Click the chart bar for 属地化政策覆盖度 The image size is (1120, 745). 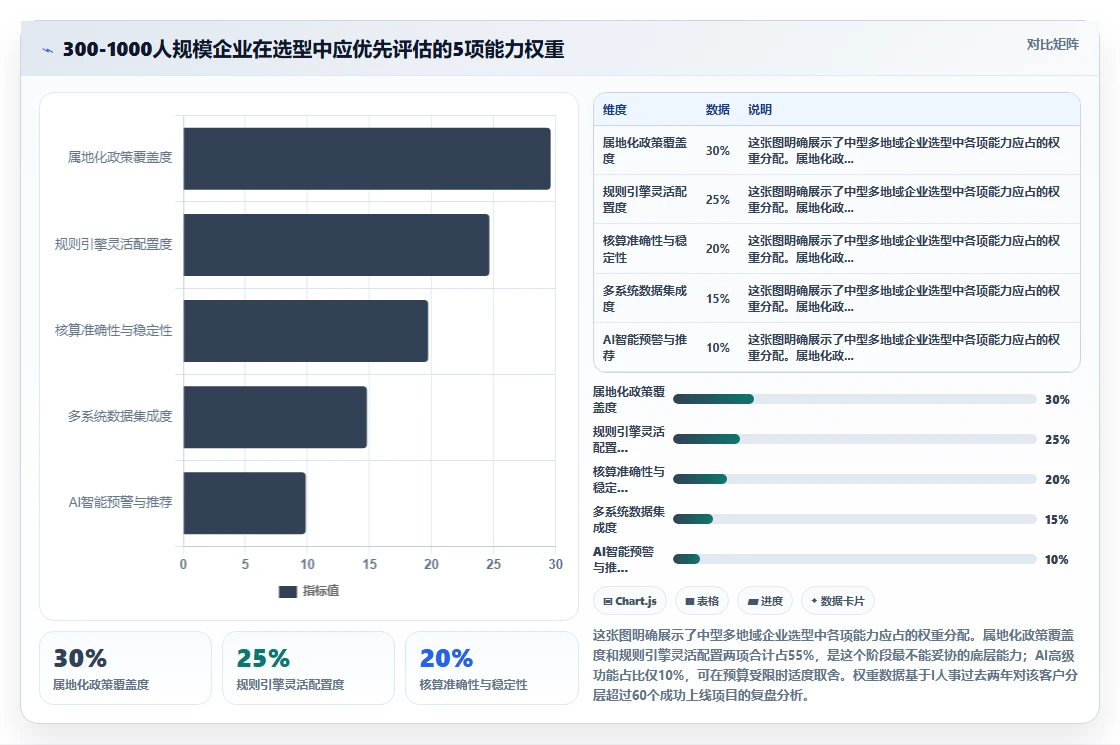point(367,159)
